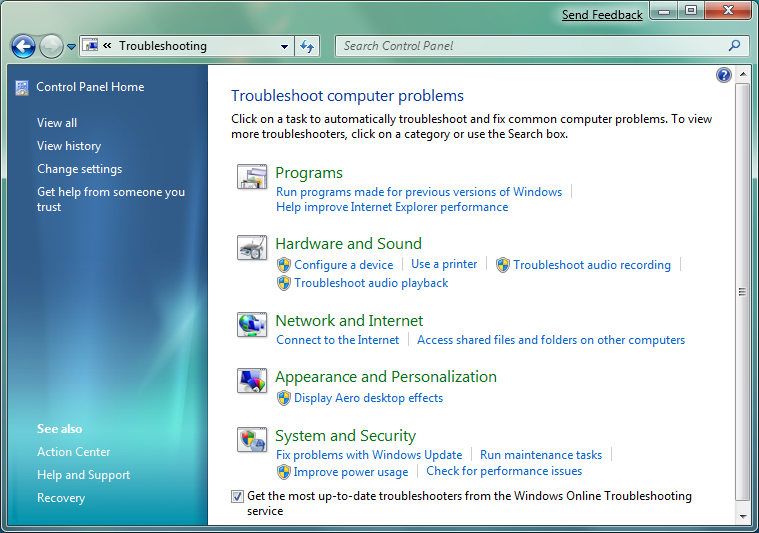Screen dimensions: 759x533
Task: Click the breadcrumb double-chevron in address bar
Action: coord(107,46)
